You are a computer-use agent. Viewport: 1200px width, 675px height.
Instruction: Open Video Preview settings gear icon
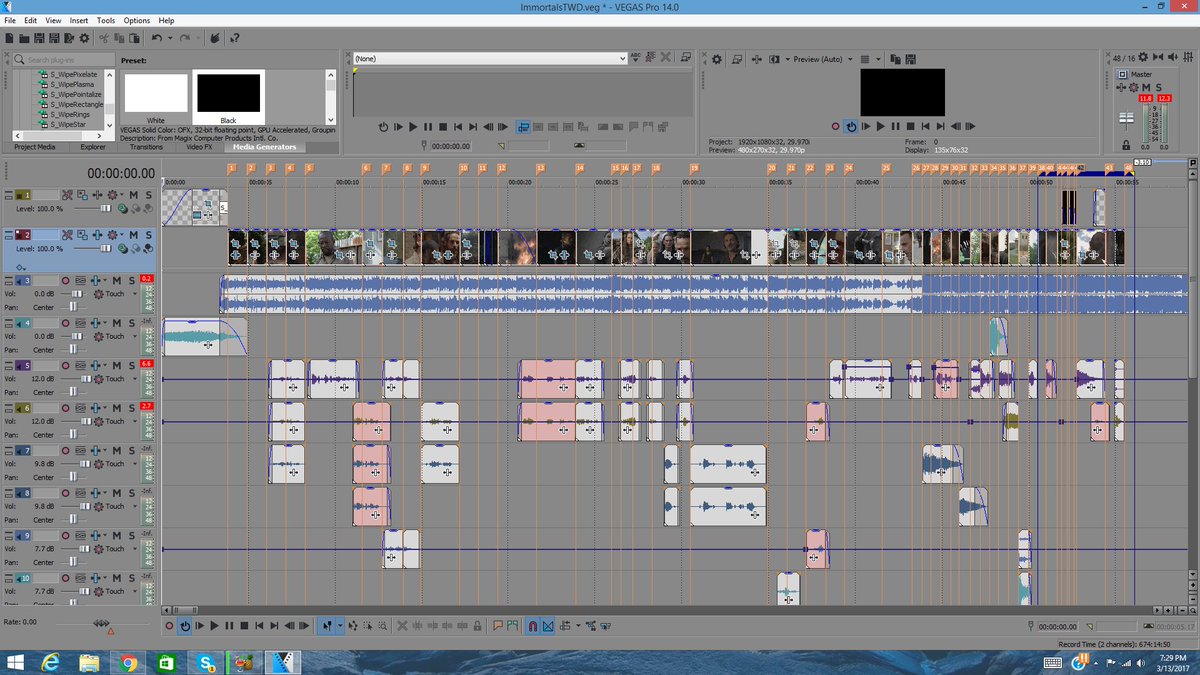point(717,59)
